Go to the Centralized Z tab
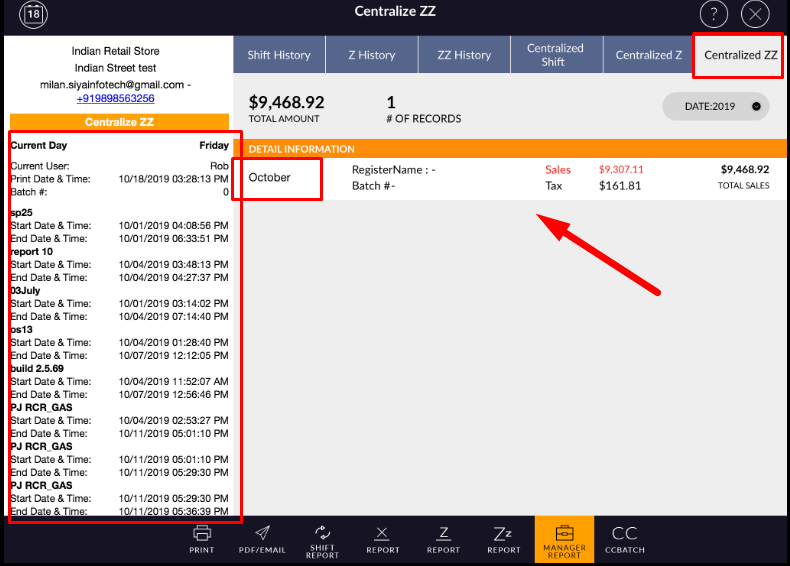 pos(648,55)
